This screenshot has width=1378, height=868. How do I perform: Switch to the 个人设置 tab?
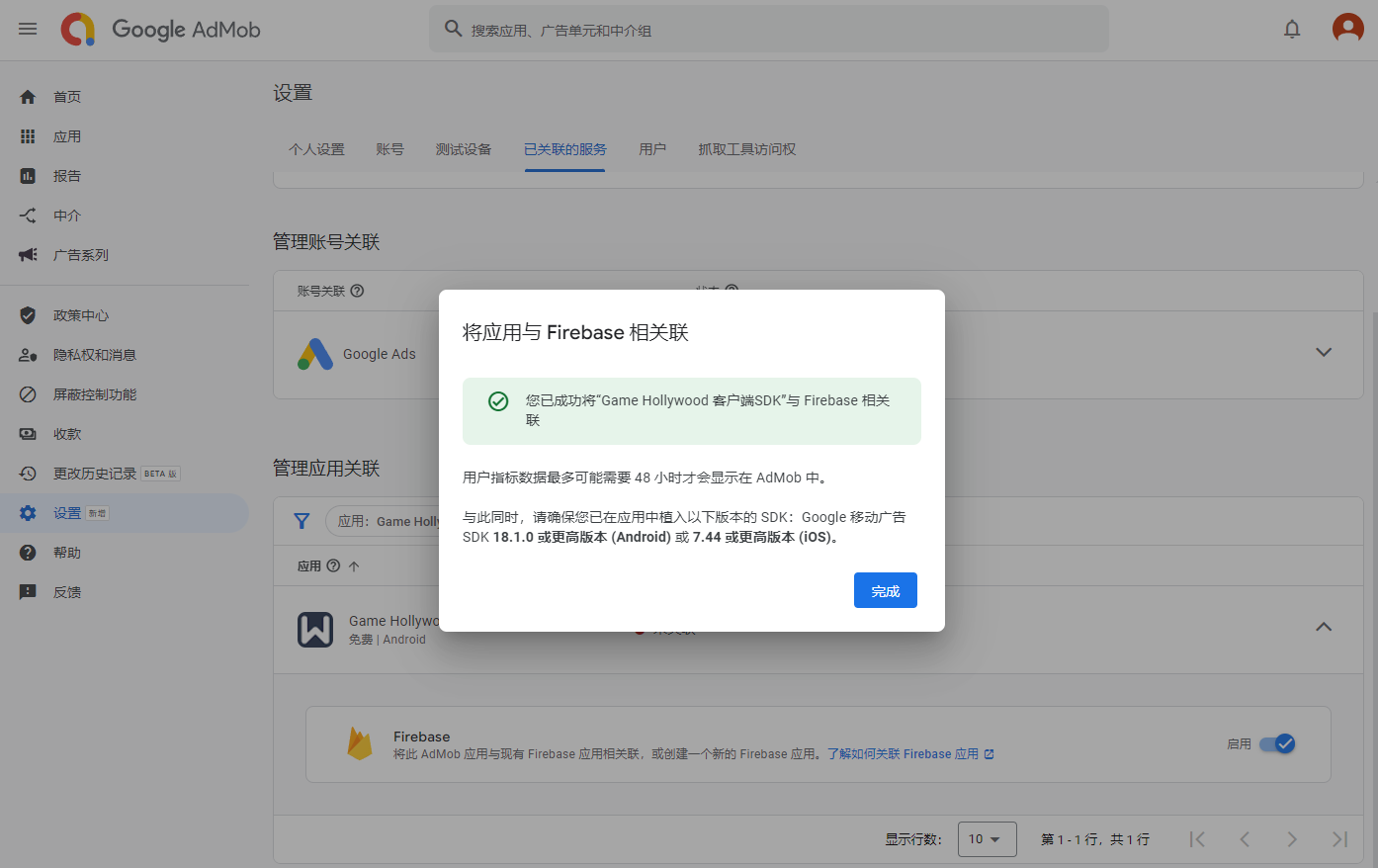click(316, 149)
